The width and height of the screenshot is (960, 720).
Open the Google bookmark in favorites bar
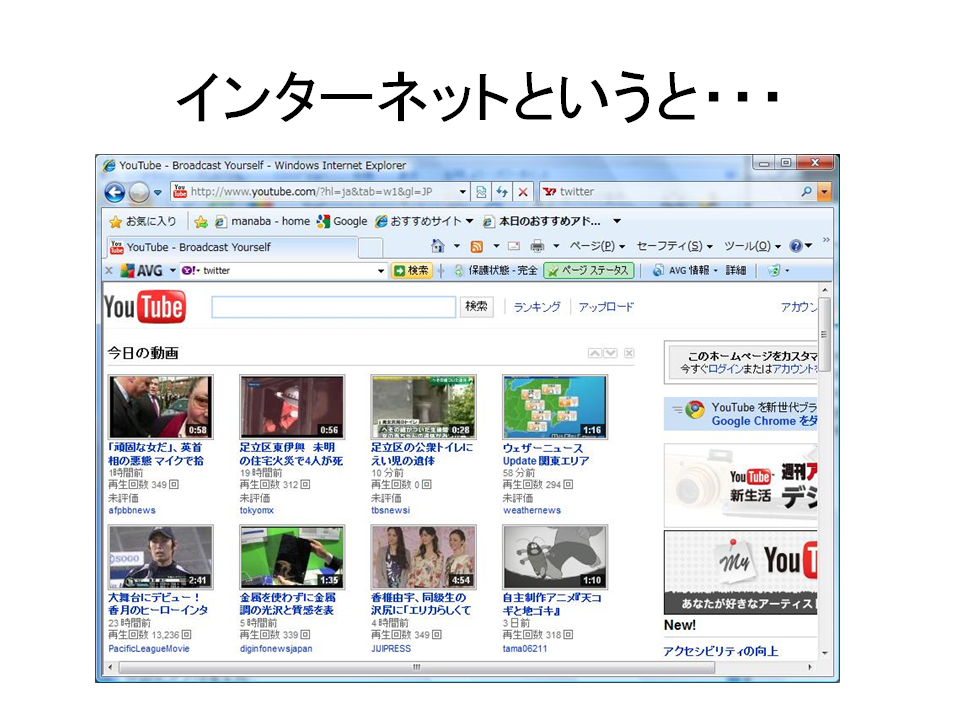[x=342, y=221]
